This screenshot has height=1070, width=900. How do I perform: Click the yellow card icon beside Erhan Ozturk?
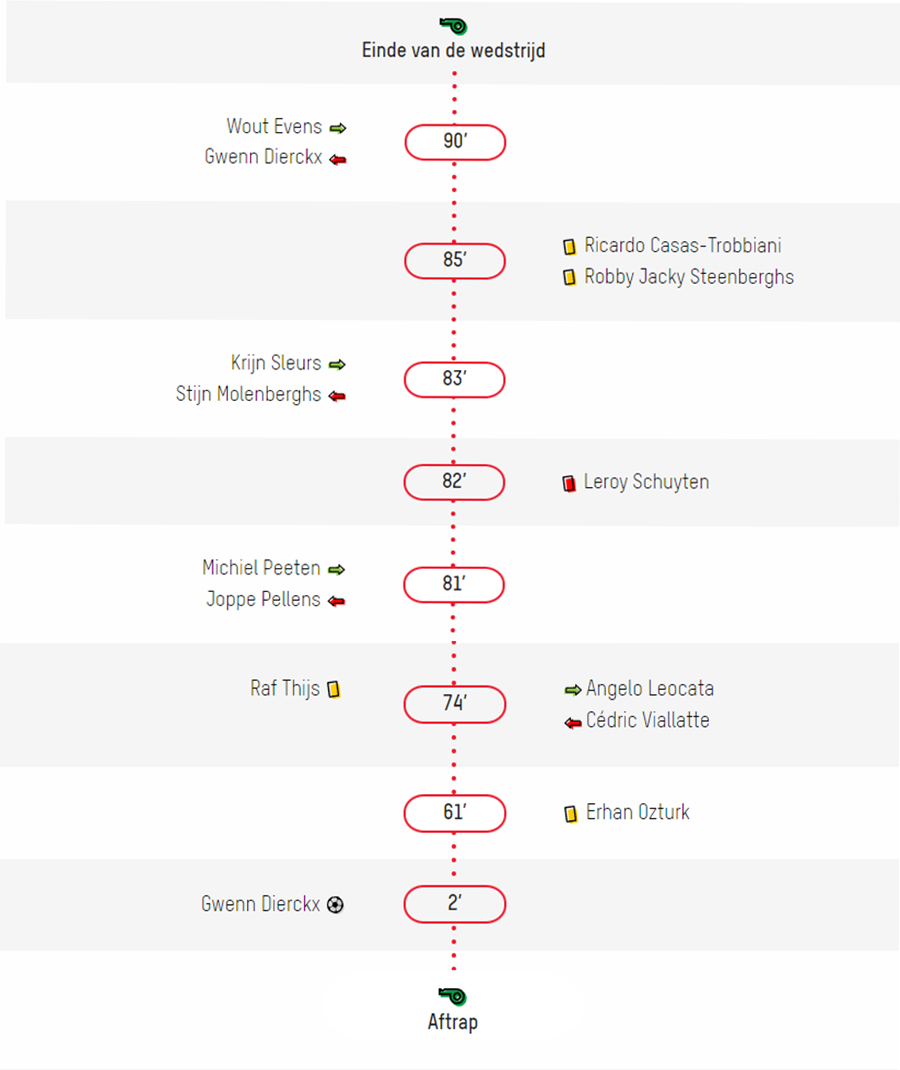(x=570, y=813)
